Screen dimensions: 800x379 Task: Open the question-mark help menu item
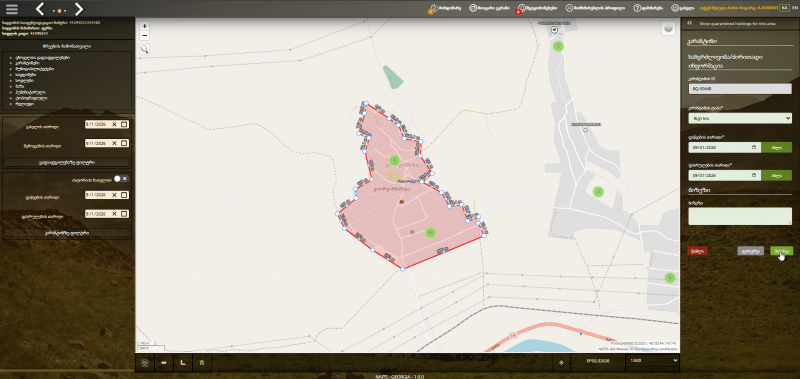click(648, 9)
